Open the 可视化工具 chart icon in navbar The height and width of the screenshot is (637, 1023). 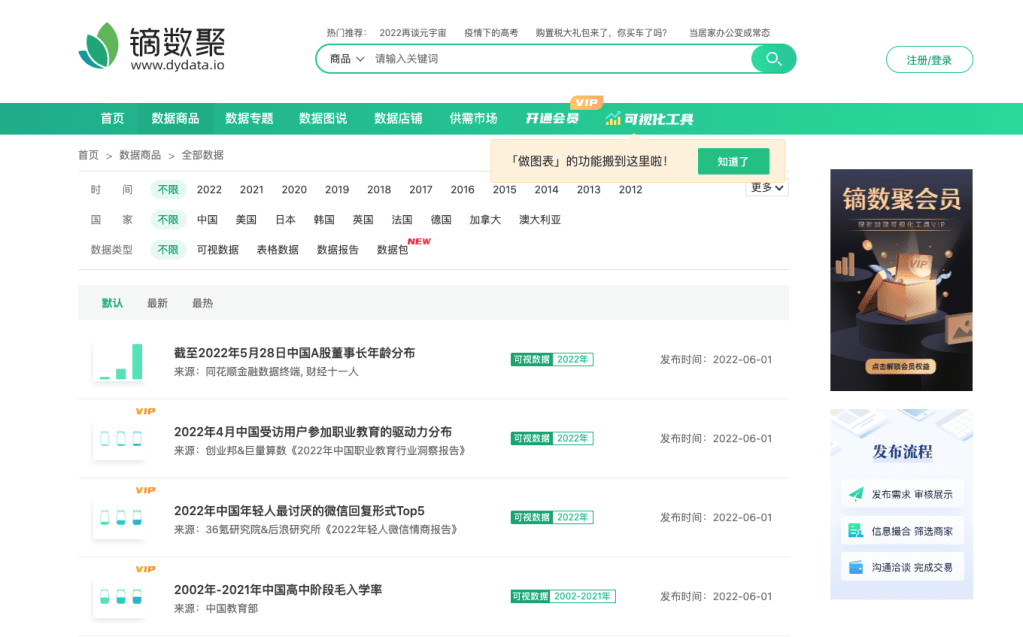pos(612,119)
